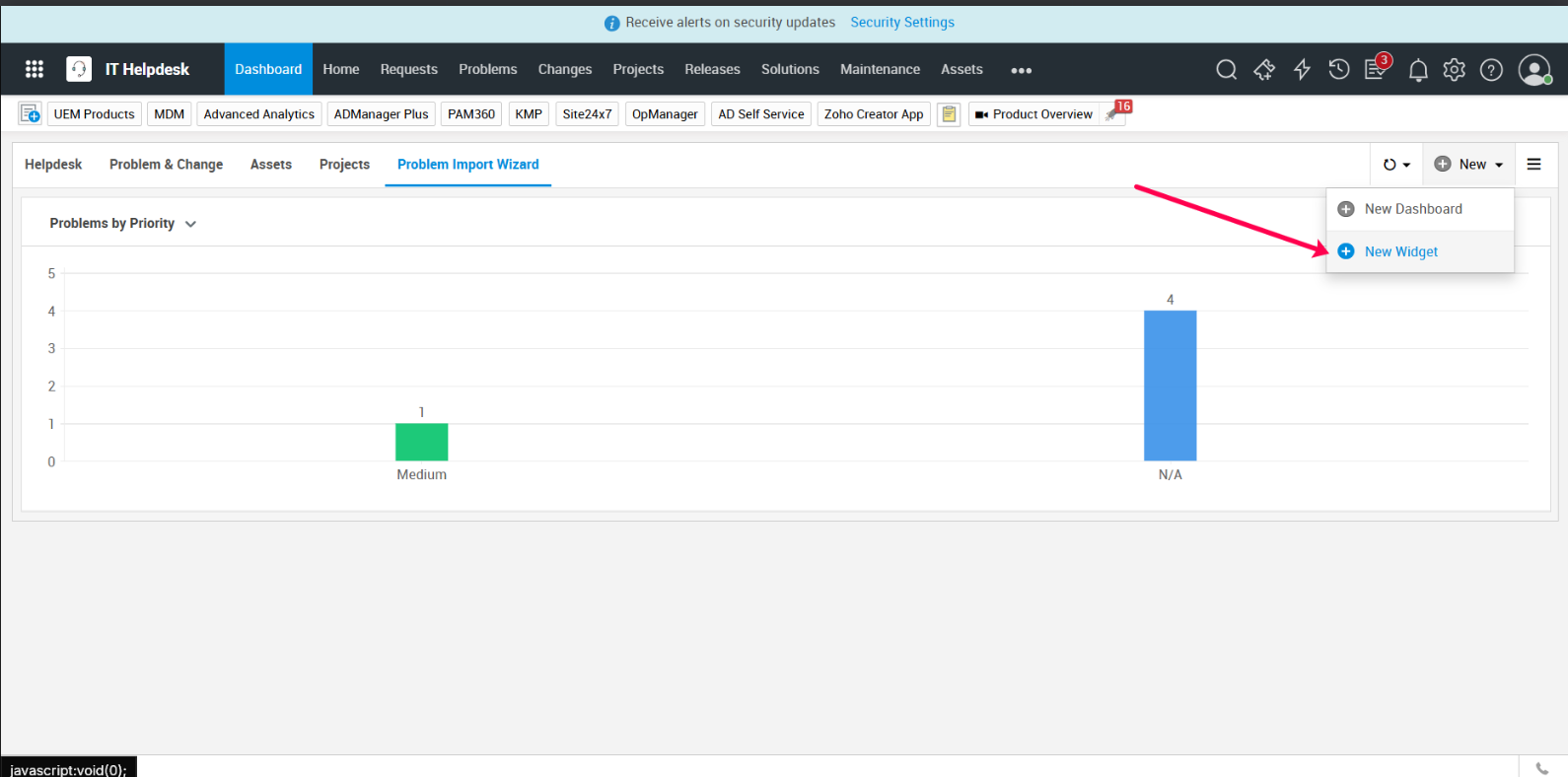
Task: Open the refresh interval dropdown
Action: (x=1395, y=165)
